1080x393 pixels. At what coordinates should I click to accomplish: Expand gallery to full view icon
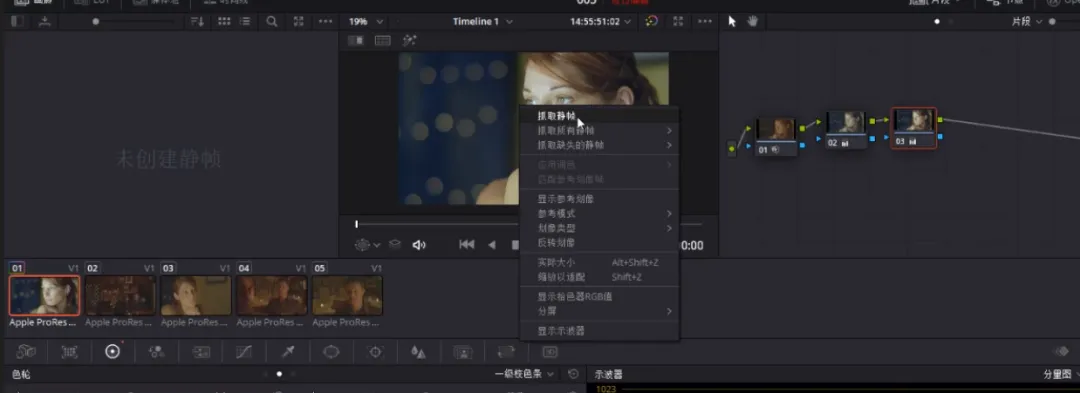point(298,21)
